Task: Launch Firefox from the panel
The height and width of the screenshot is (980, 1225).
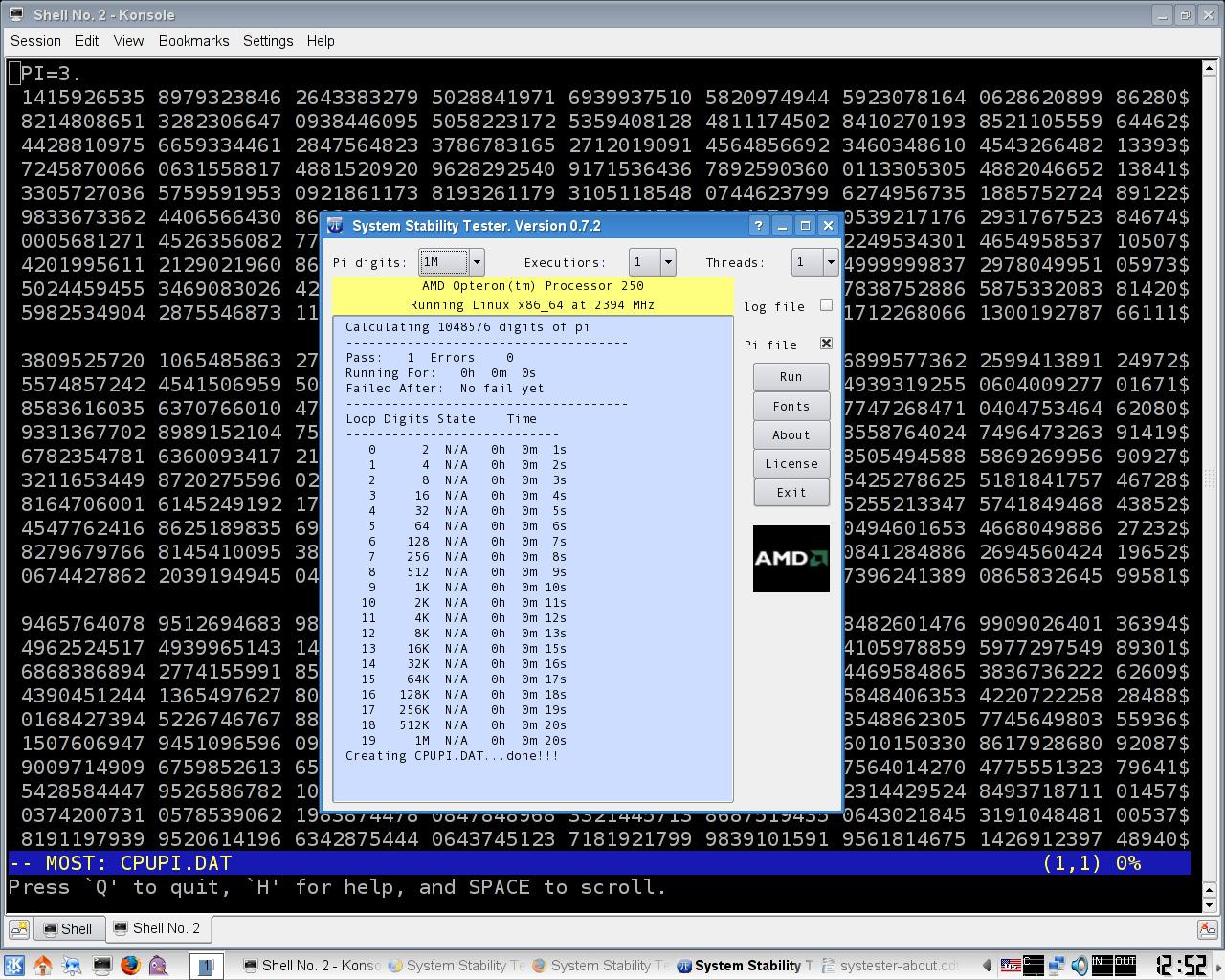Action: click(x=130, y=966)
